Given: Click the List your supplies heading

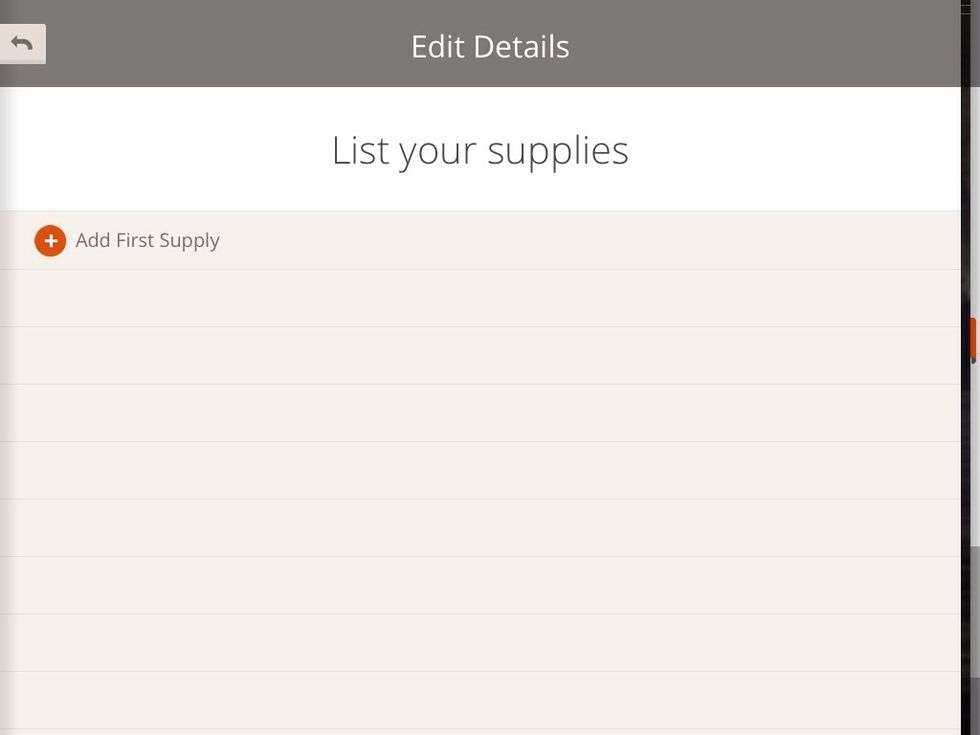Looking at the screenshot, I should tap(480, 150).
